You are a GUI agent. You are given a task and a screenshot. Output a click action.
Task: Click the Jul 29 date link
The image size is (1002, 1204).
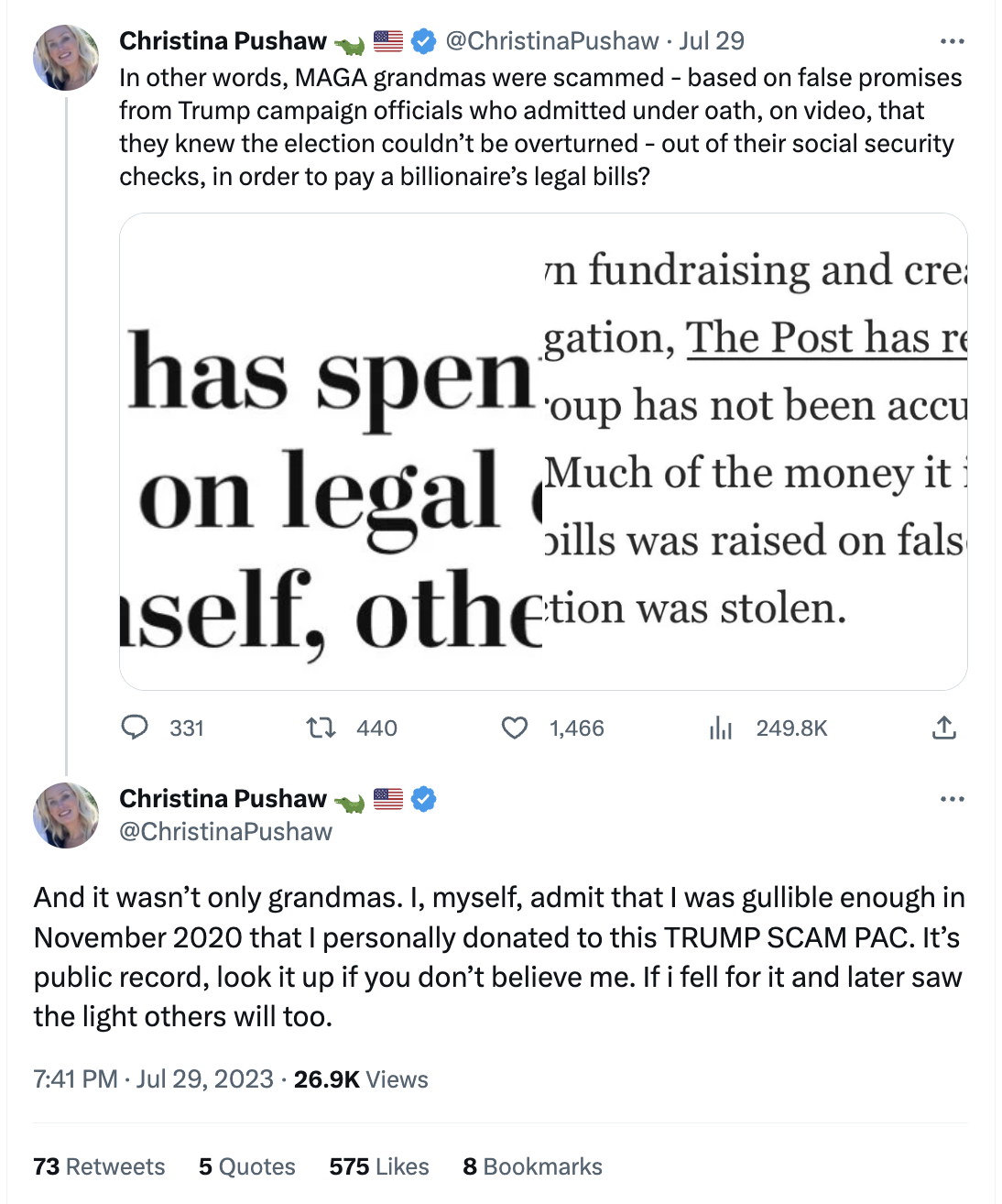712,41
